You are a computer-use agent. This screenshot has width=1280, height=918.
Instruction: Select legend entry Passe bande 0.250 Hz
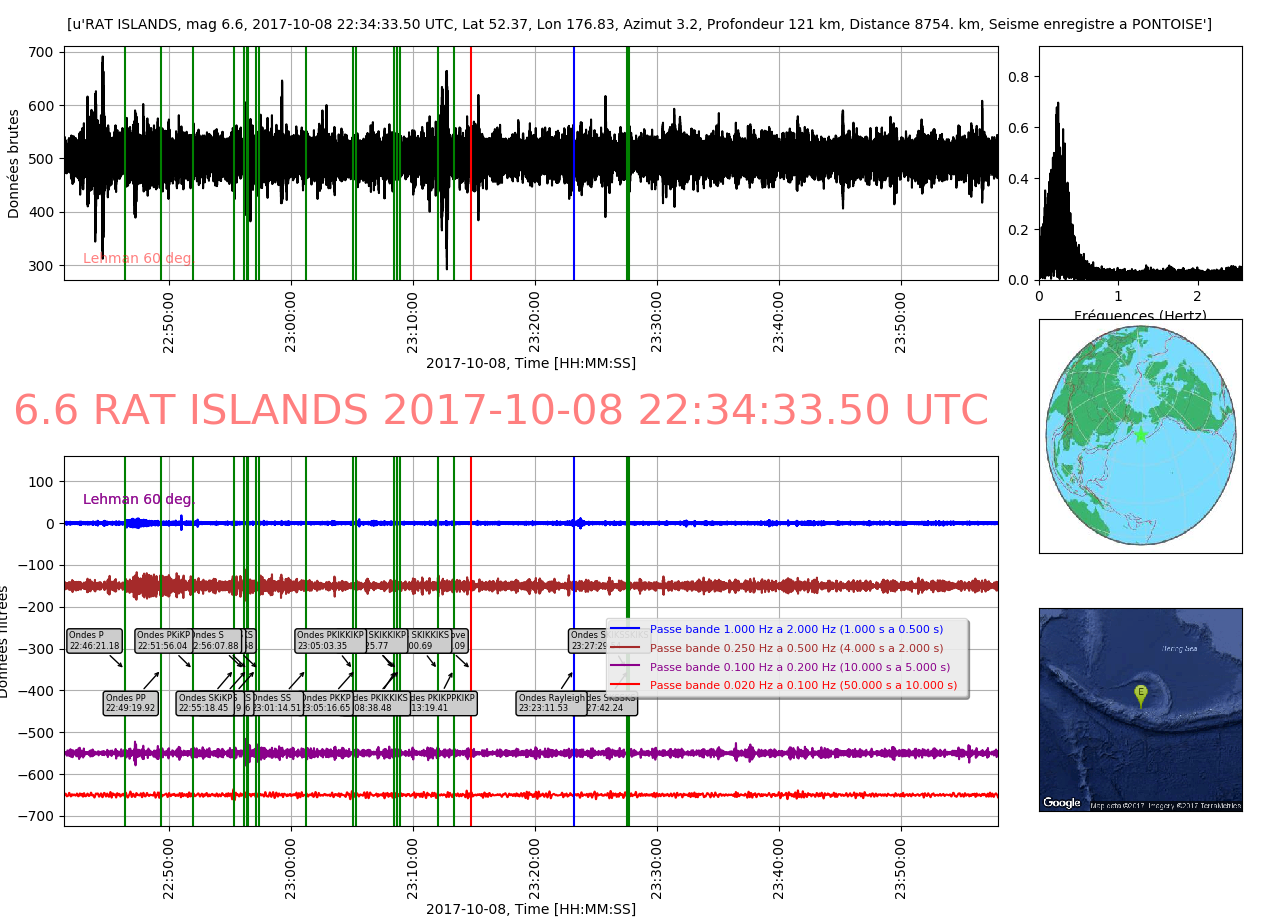click(x=796, y=648)
